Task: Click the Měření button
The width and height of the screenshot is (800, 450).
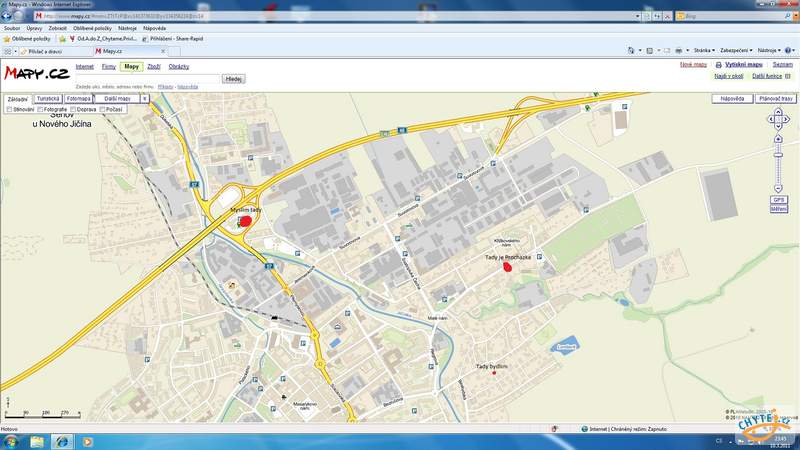Action: coord(779,209)
